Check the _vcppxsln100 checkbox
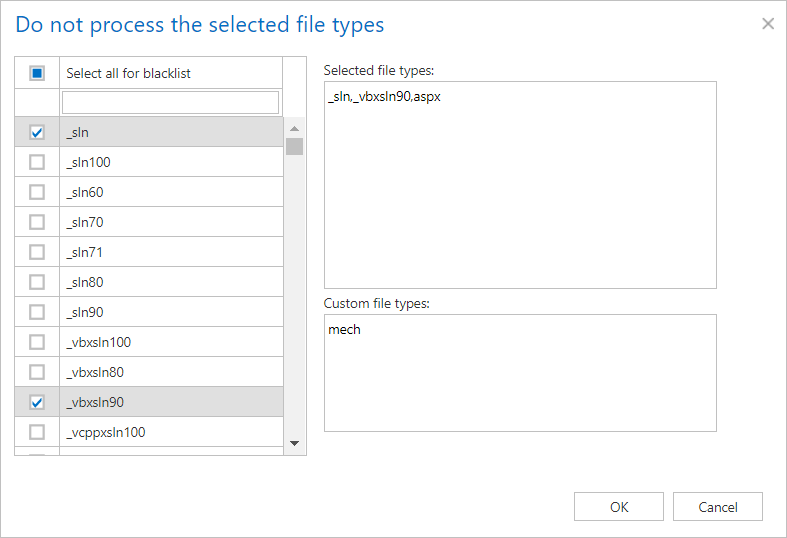The height and width of the screenshot is (538, 787). (x=37, y=432)
